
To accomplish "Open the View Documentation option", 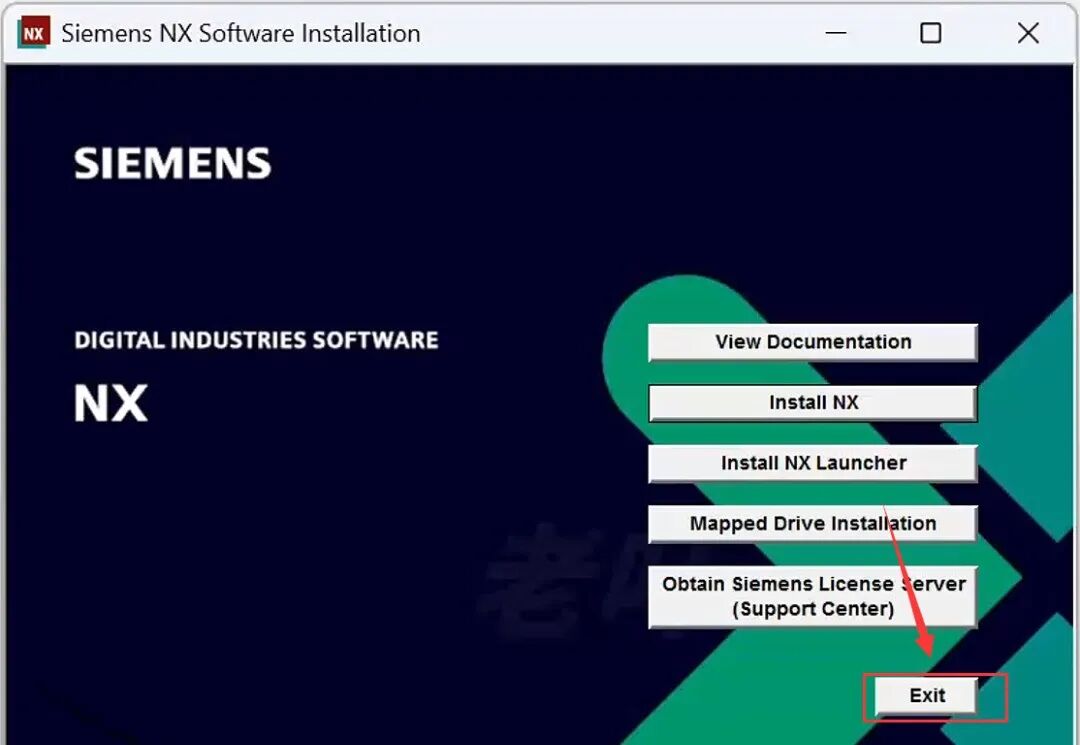I will pos(813,342).
